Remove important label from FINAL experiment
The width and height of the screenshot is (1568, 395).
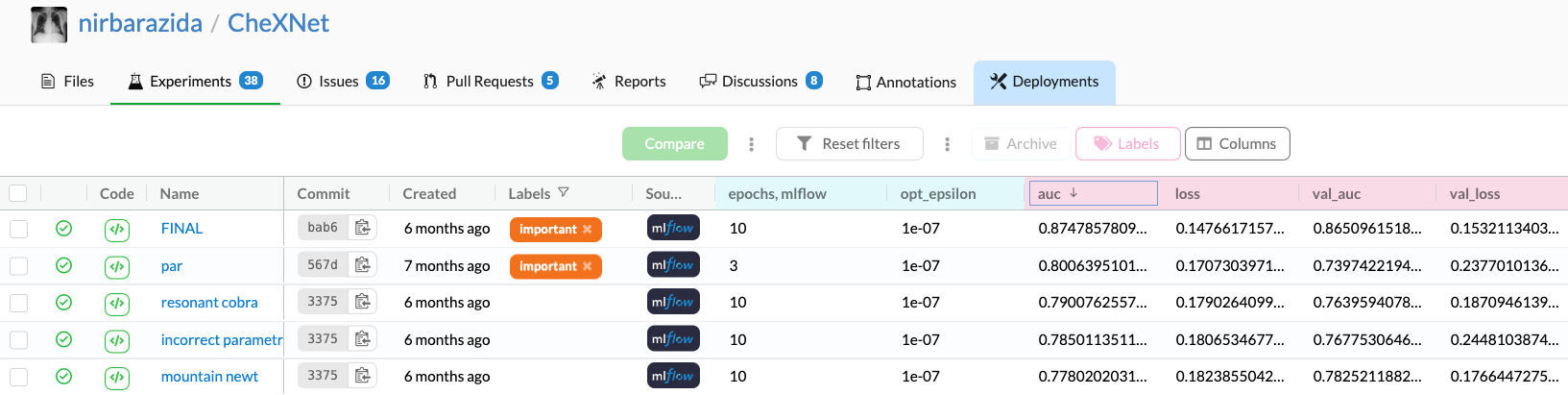[x=588, y=230]
